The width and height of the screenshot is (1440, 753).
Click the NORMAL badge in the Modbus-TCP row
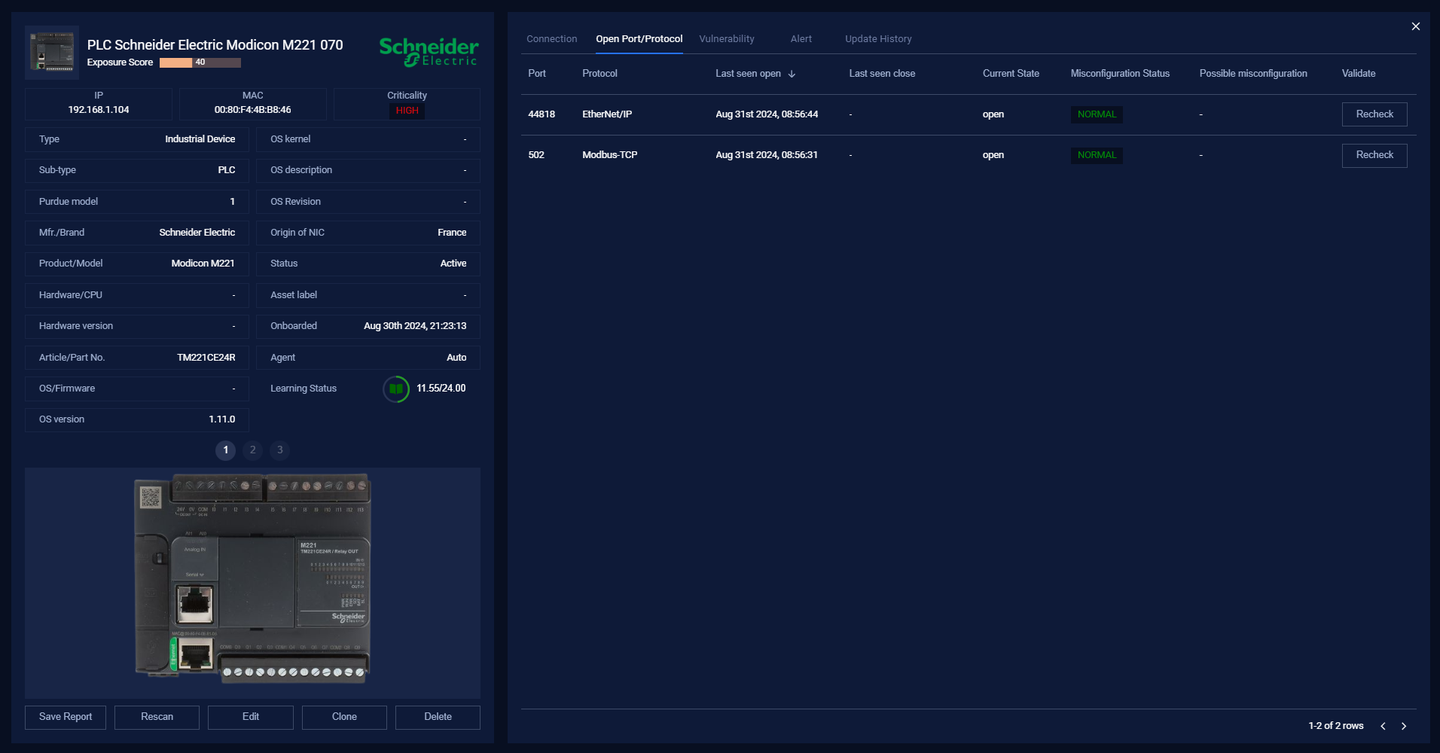pyautogui.click(x=1097, y=155)
